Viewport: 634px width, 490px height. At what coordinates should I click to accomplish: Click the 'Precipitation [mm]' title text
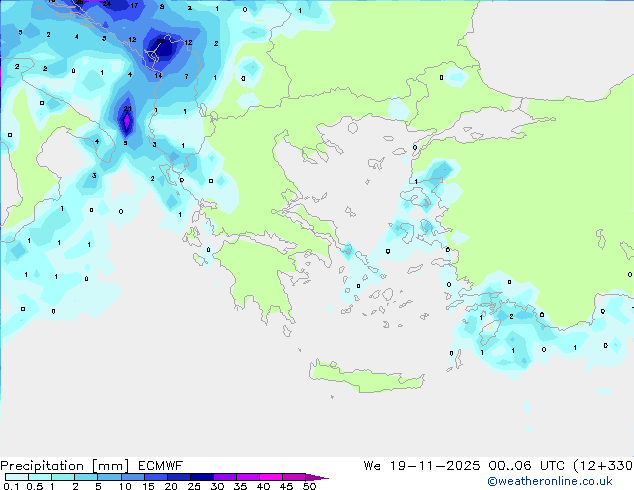[x=65, y=466]
